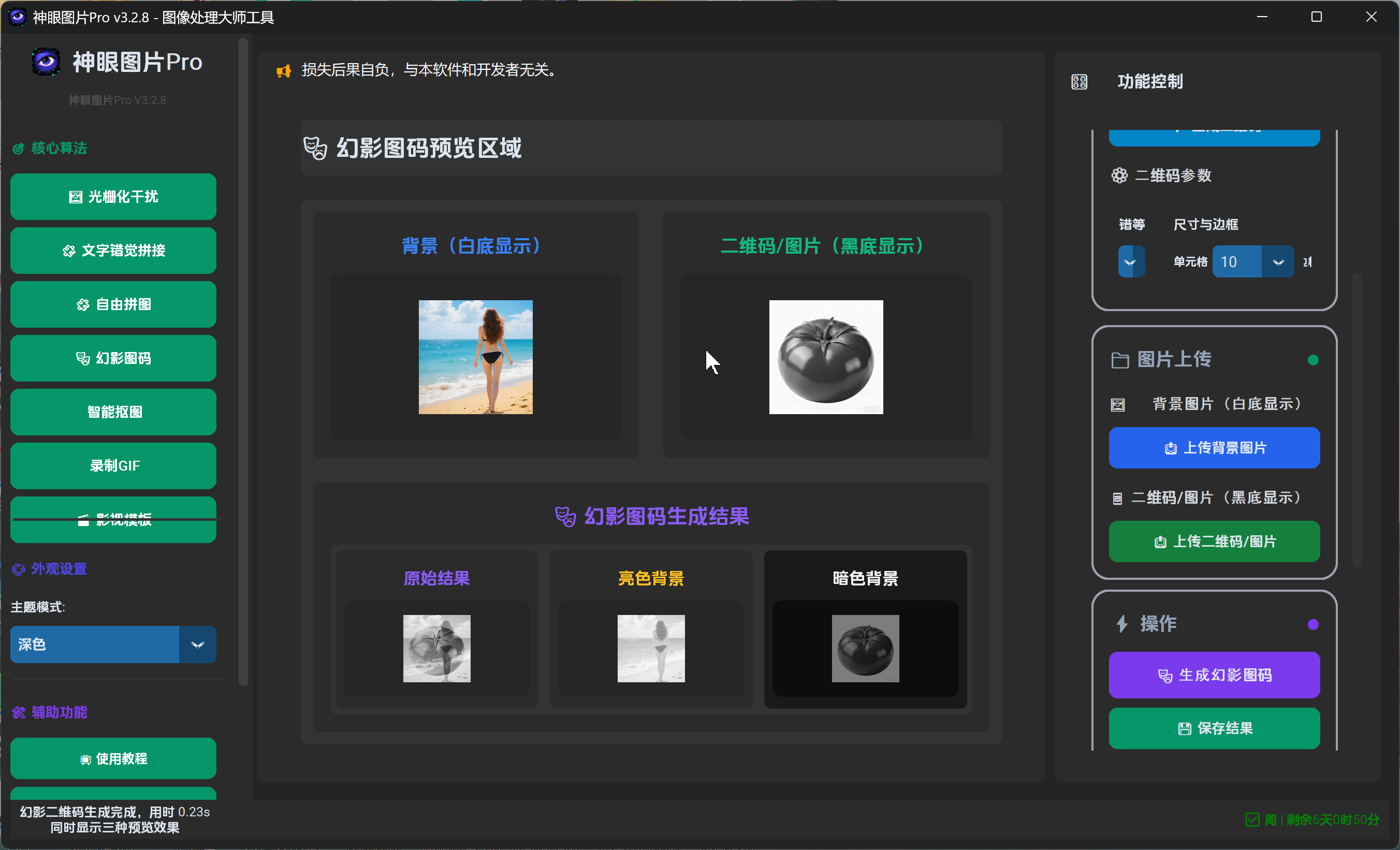Toggle the green status dot beside 图片上传
This screenshot has height=850, width=1400.
1314,360
